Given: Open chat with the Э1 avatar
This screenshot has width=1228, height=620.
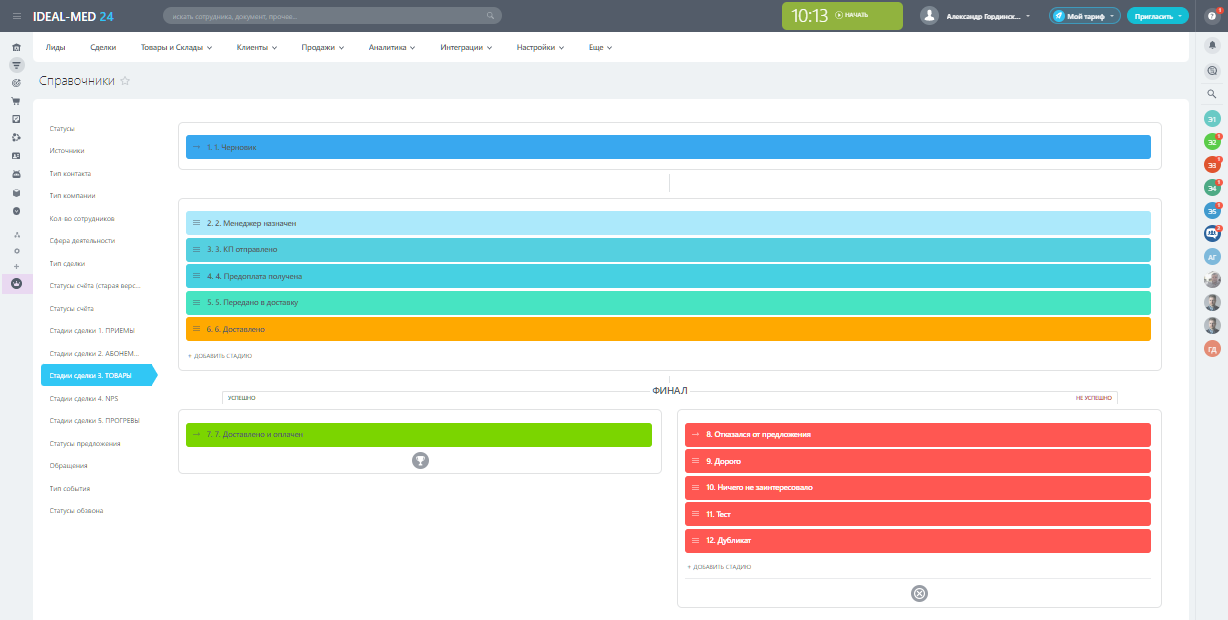Looking at the screenshot, I should click(x=1212, y=118).
